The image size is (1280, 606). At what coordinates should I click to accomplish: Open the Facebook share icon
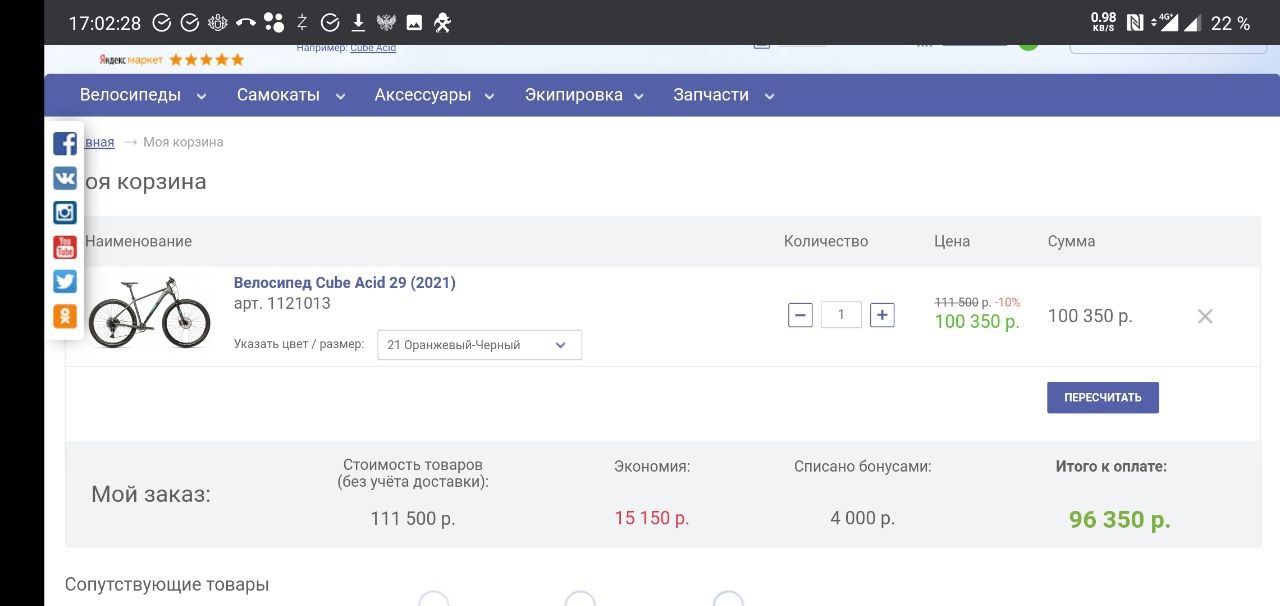click(x=65, y=144)
